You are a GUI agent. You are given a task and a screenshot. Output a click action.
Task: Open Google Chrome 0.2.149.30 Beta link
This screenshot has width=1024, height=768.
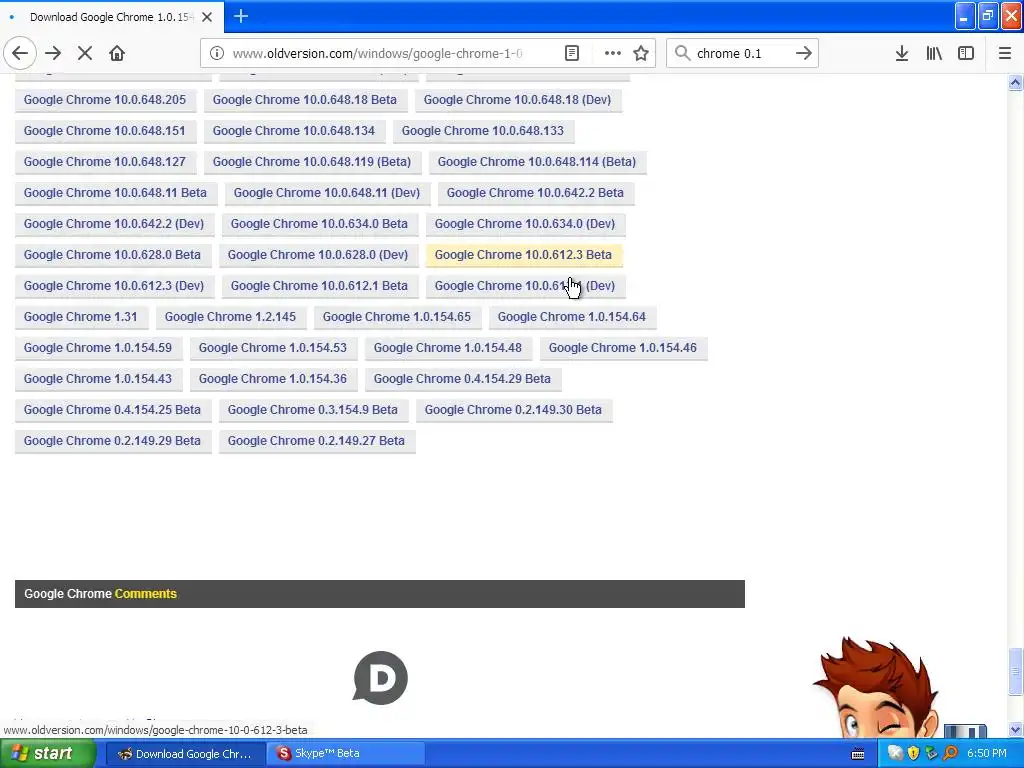(513, 410)
